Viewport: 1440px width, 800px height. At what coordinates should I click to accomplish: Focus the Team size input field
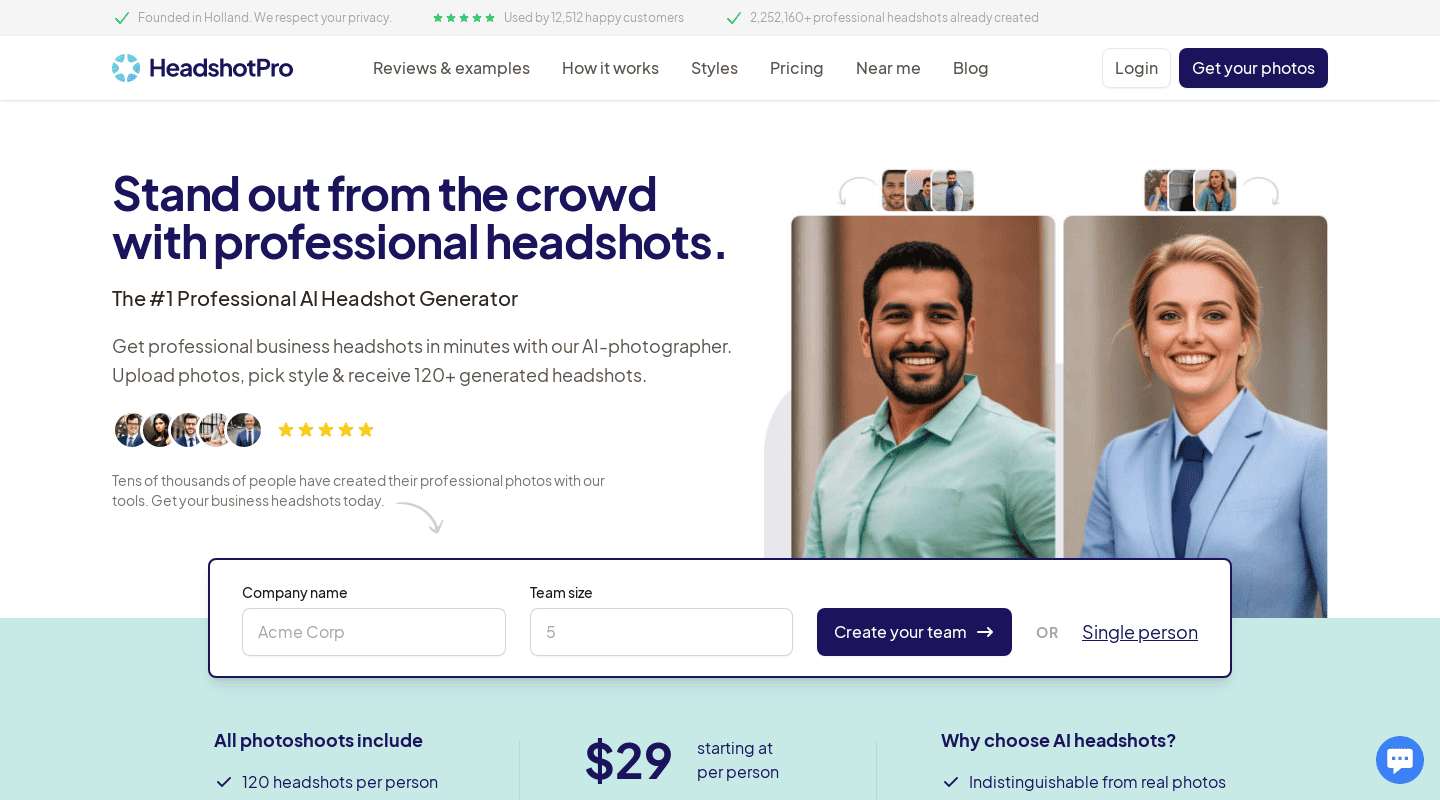point(661,632)
